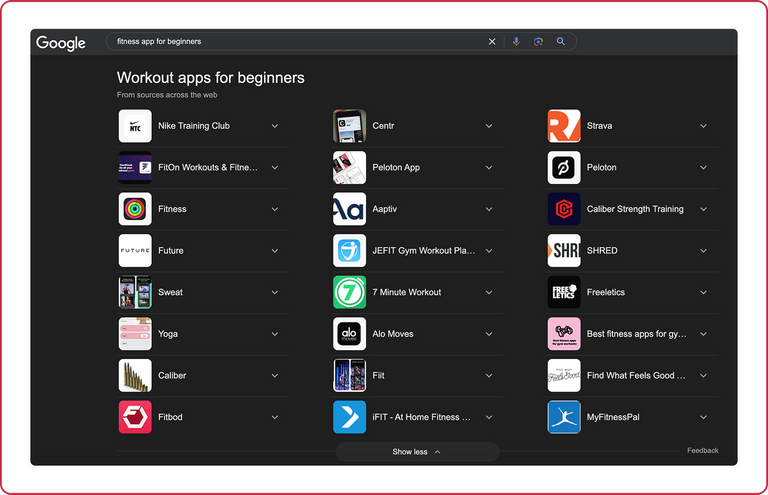Select the Find What Feels Good icon
The width and height of the screenshot is (768, 495).
(564, 376)
